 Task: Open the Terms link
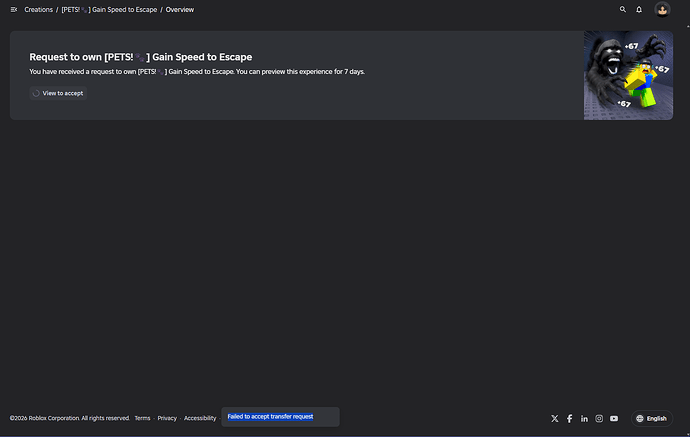coord(142,418)
